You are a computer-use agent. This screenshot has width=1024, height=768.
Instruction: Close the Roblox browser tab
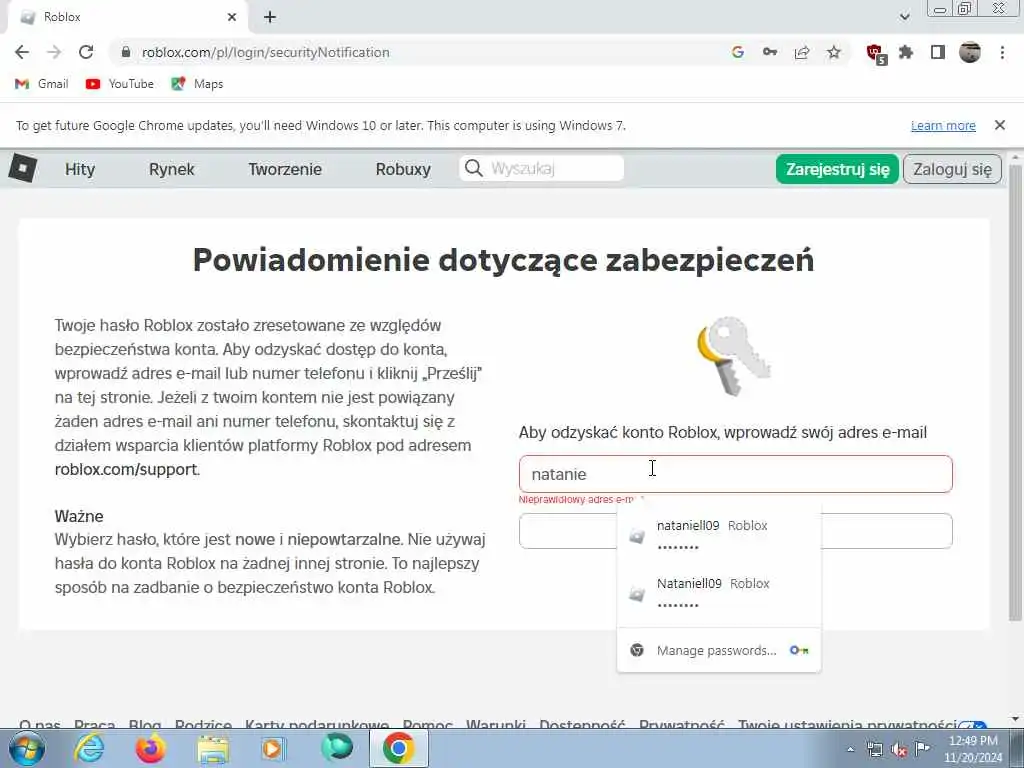[232, 17]
